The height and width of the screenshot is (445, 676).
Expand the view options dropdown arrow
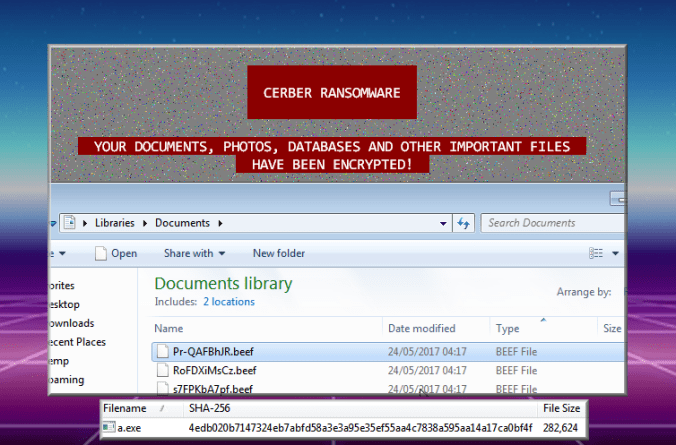click(x=616, y=253)
